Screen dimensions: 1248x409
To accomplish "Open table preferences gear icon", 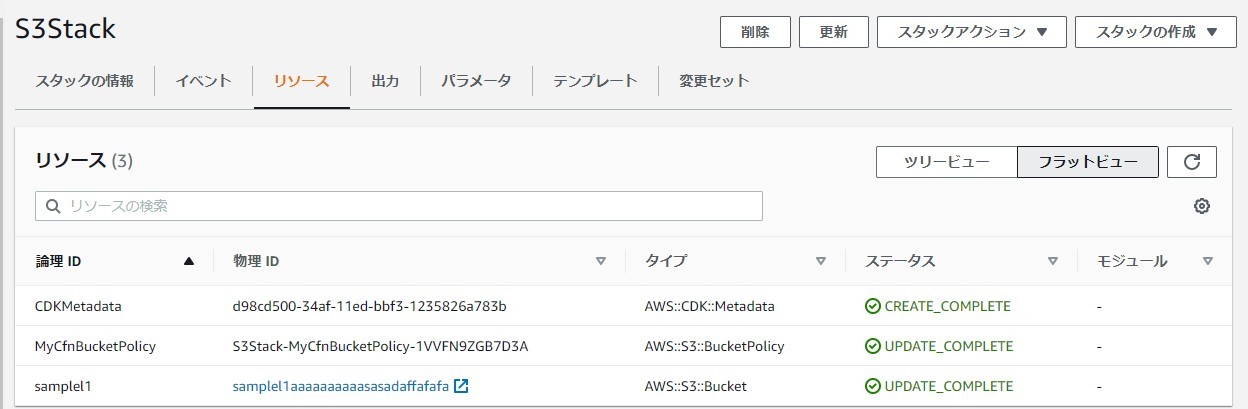I will pos(1202,206).
